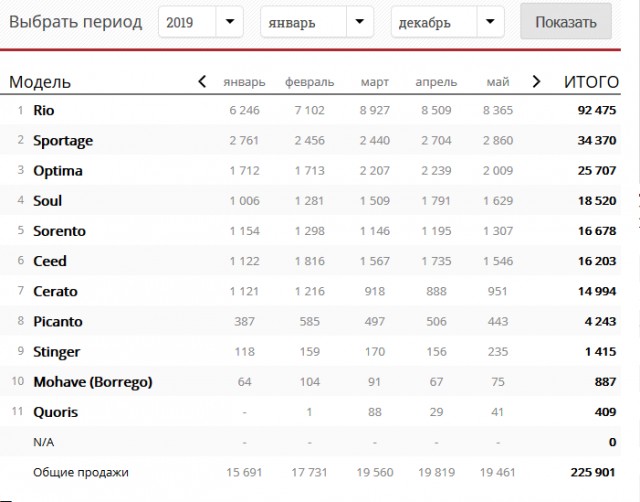
Task: Click Stinger May value 235
Action: (x=498, y=352)
